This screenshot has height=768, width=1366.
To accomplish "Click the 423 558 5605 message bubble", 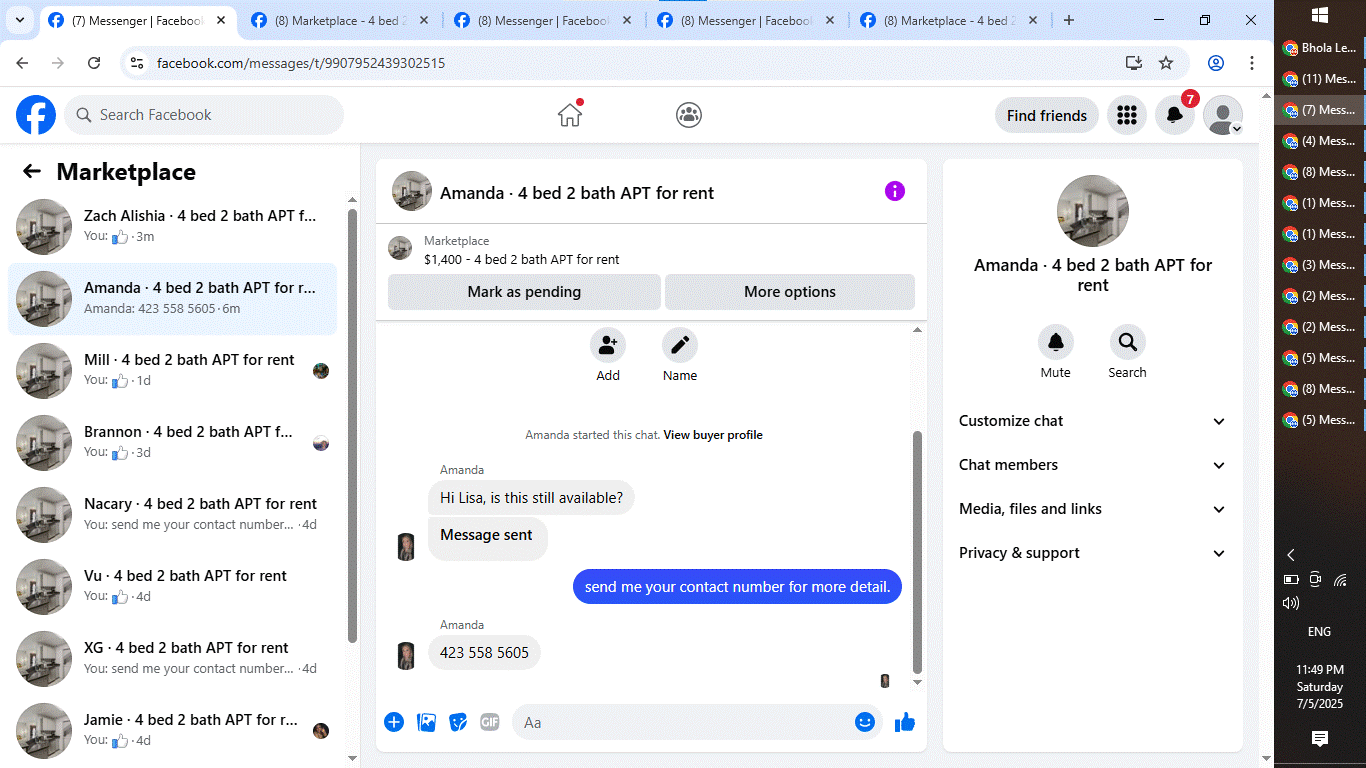I will point(485,653).
